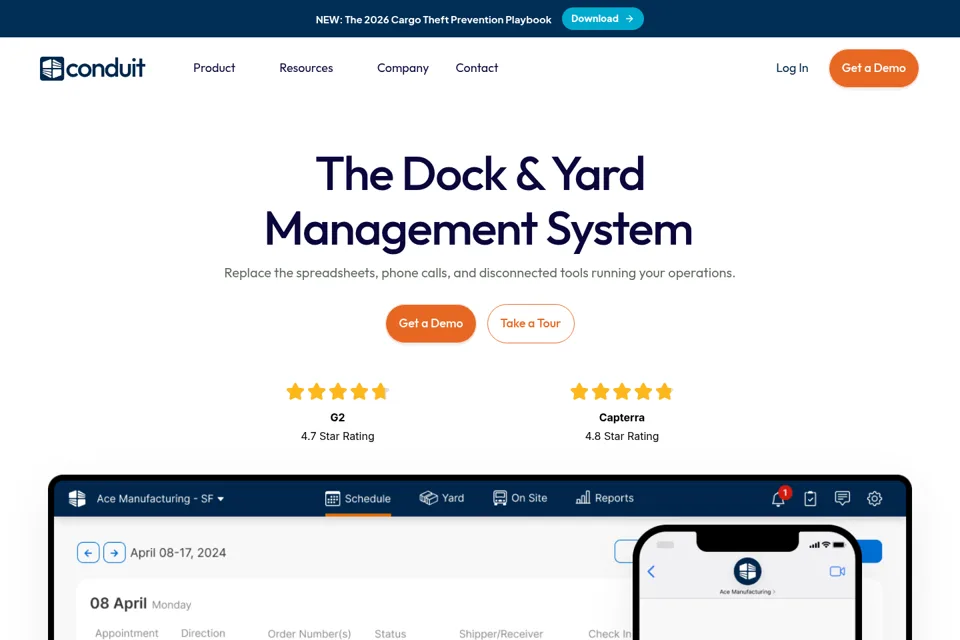Viewport: 960px width, 640px height.
Task: Click the Shipper/Receiver column header
Action: click(501, 634)
